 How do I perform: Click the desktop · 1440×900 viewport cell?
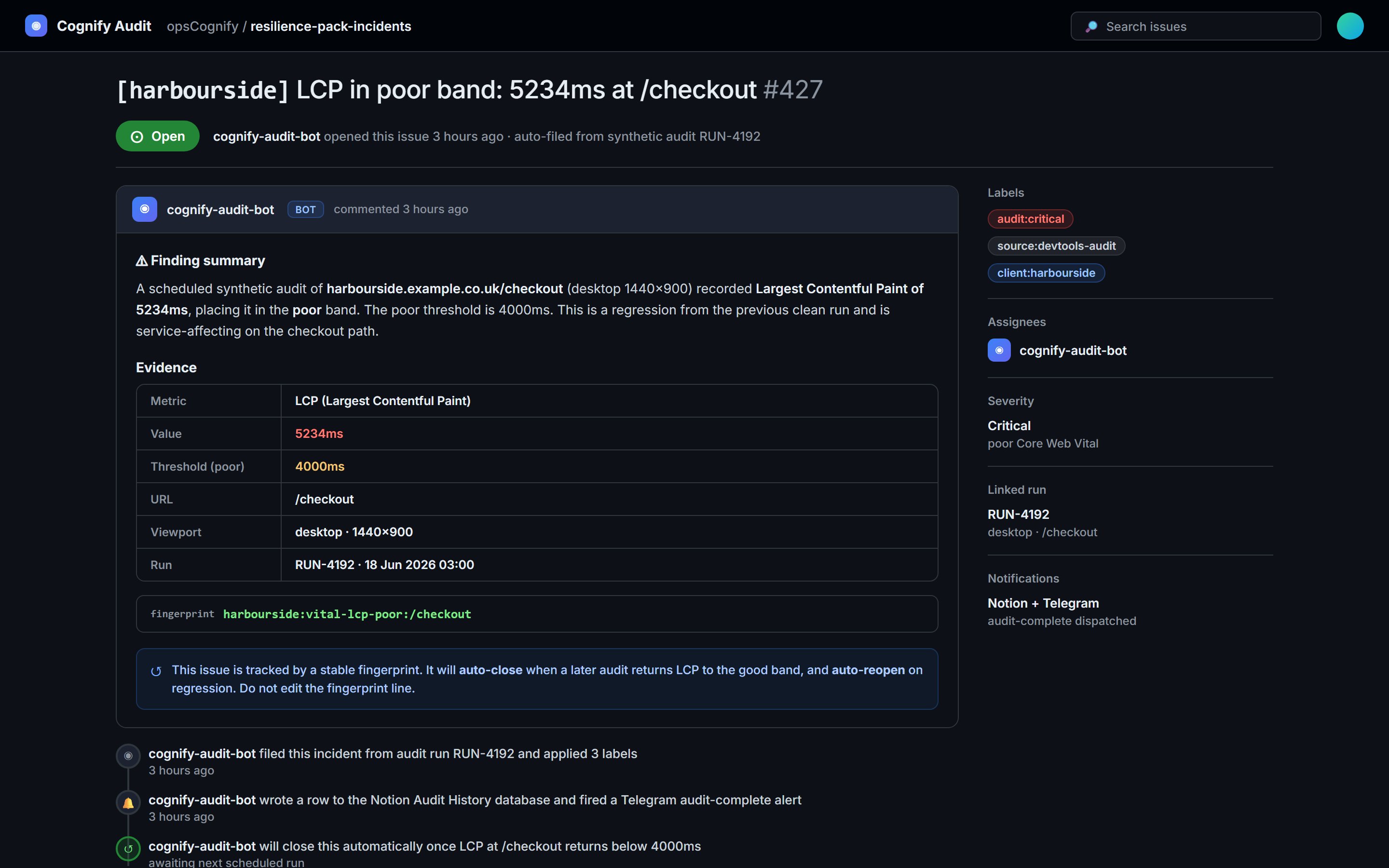(x=609, y=531)
